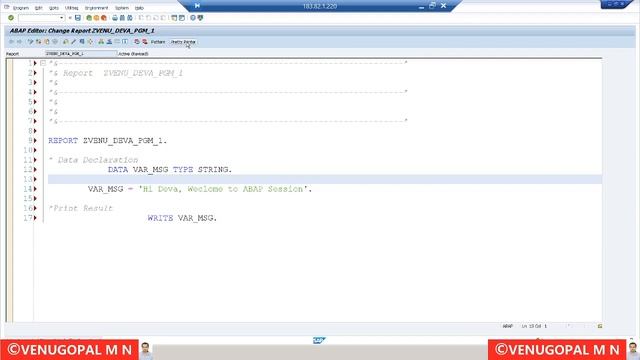Click the Generate Shortcut icon

pos(182,18)
